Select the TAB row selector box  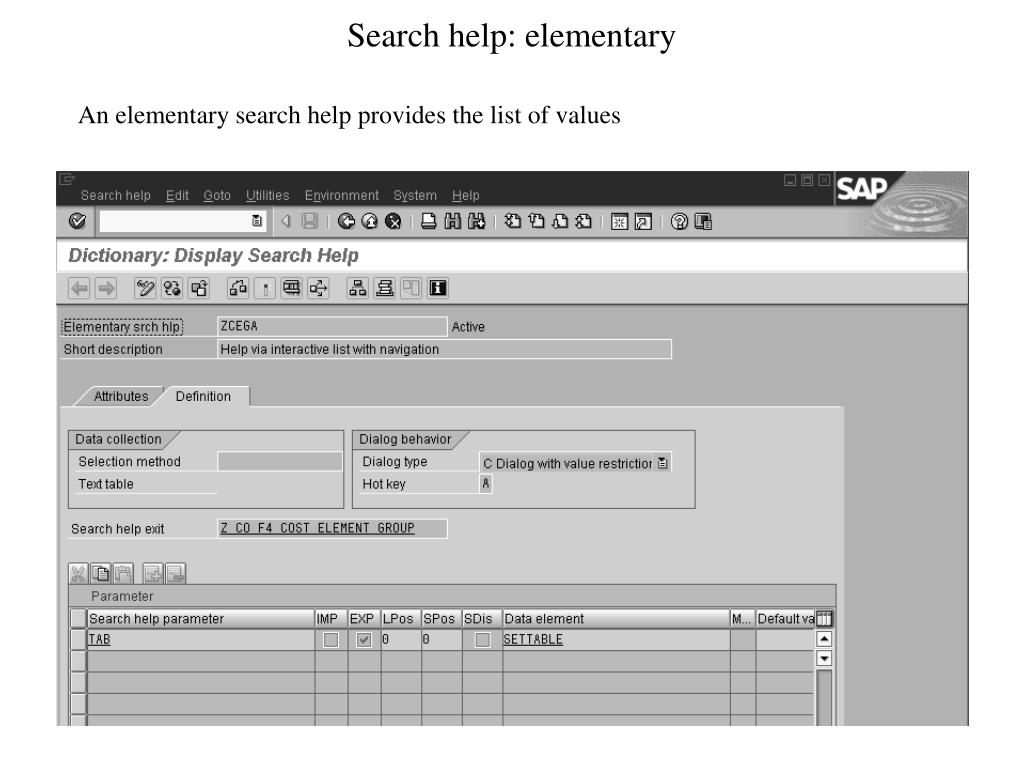[78, 639]
